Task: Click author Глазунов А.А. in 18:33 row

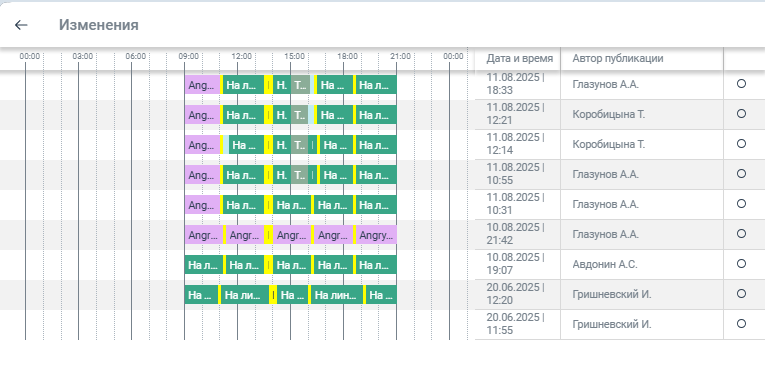Action: [x=605, y=84]
